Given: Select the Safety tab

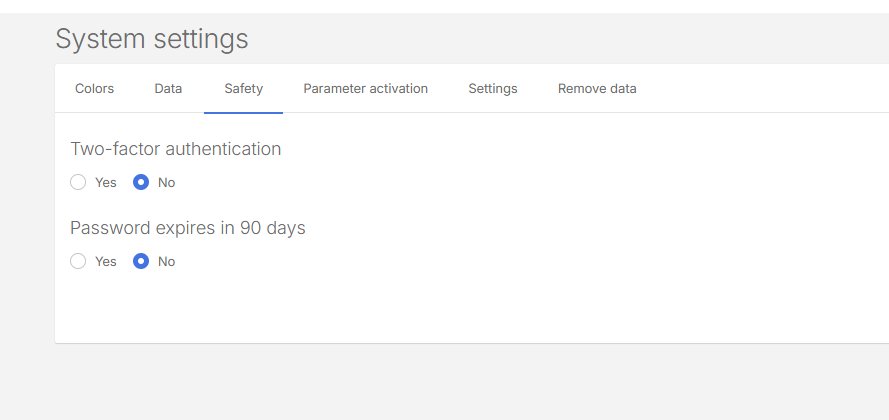Looking at the screenshot, I should tap(243, 89).
